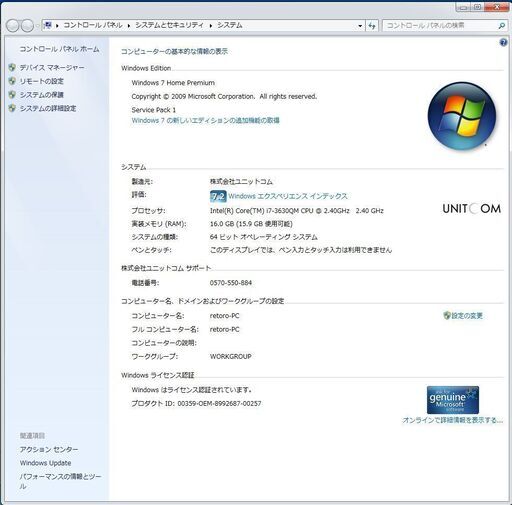Click the Copyright 2009 Microsoft Corporation text
Image resolution: width=512 pixels, height=505 pixels.
pos(224,97)
